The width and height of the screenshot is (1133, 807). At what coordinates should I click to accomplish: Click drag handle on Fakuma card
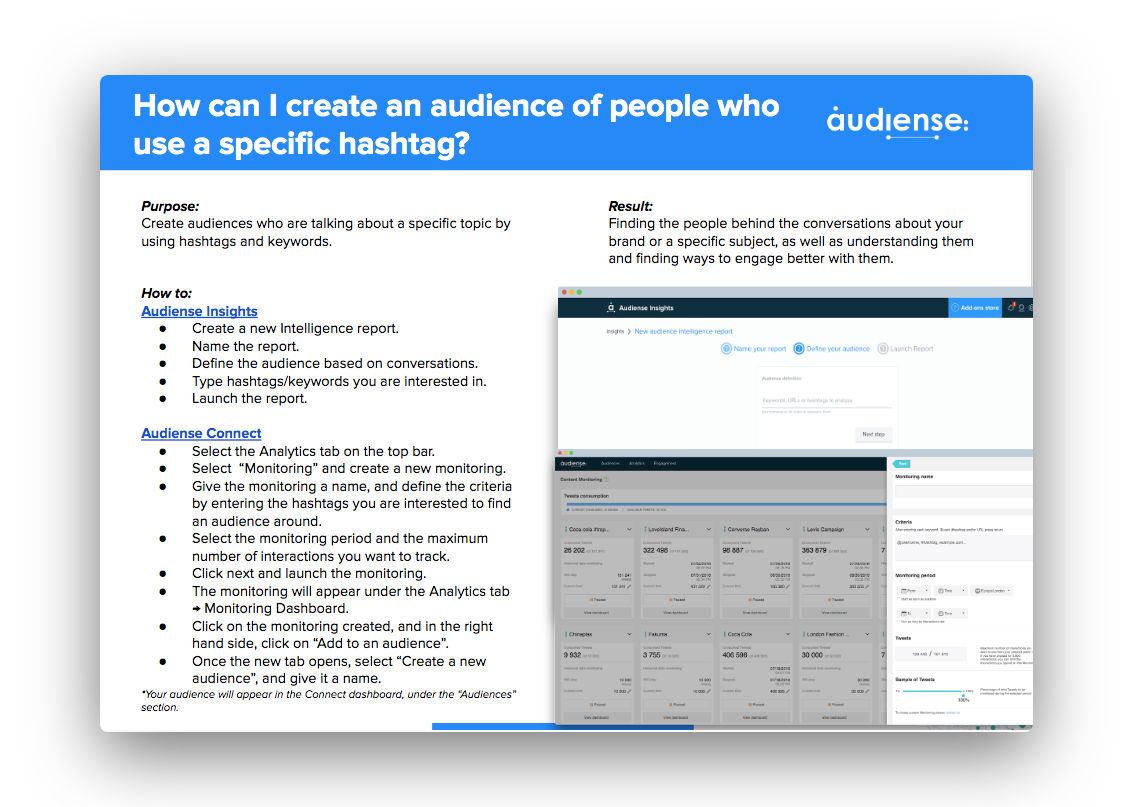(x=645, y=634)
